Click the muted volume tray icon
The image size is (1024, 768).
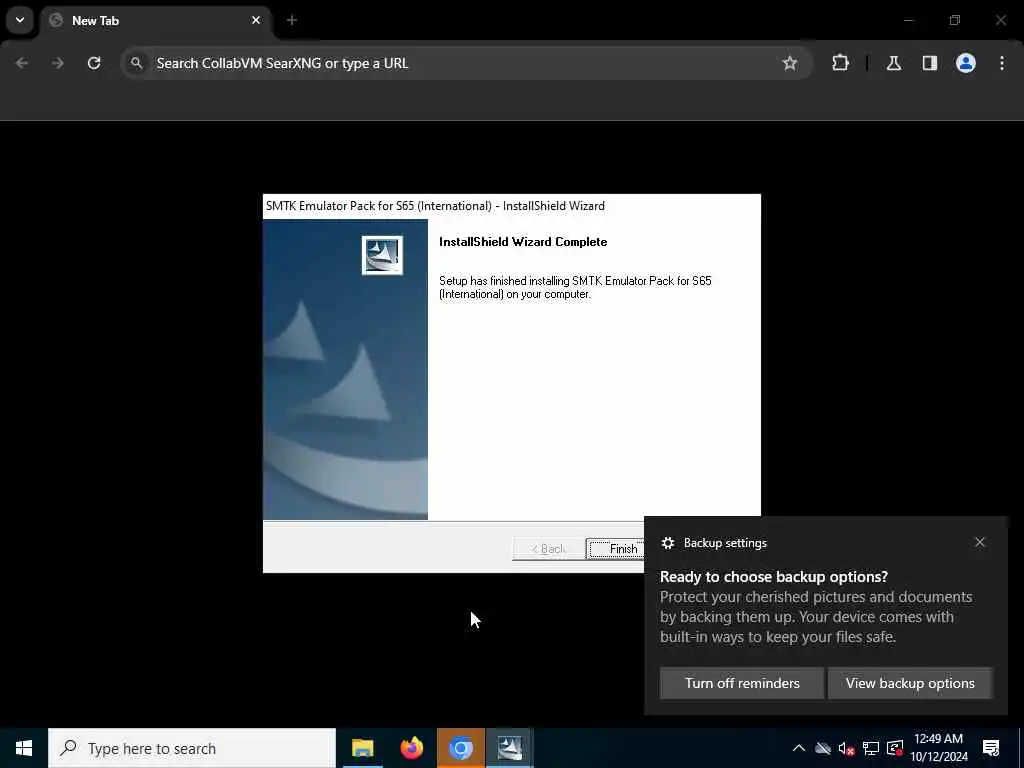846,748
